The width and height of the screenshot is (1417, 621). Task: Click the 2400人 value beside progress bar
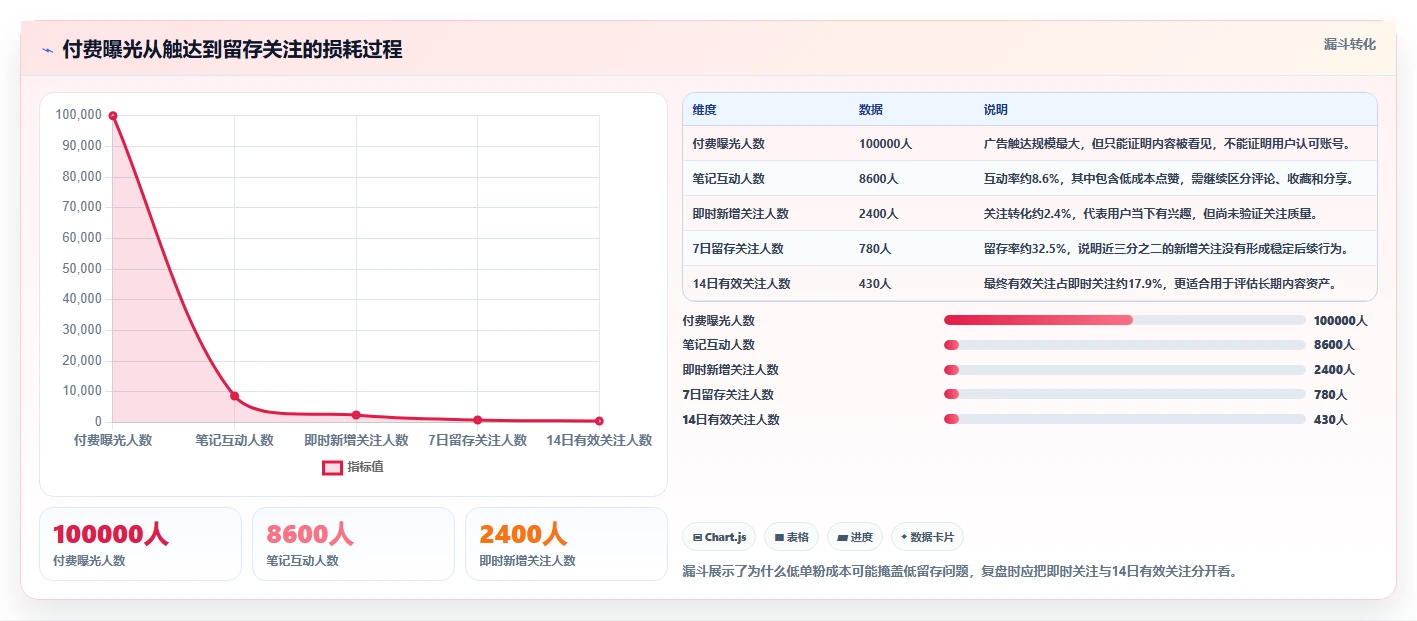(1334, 370)
